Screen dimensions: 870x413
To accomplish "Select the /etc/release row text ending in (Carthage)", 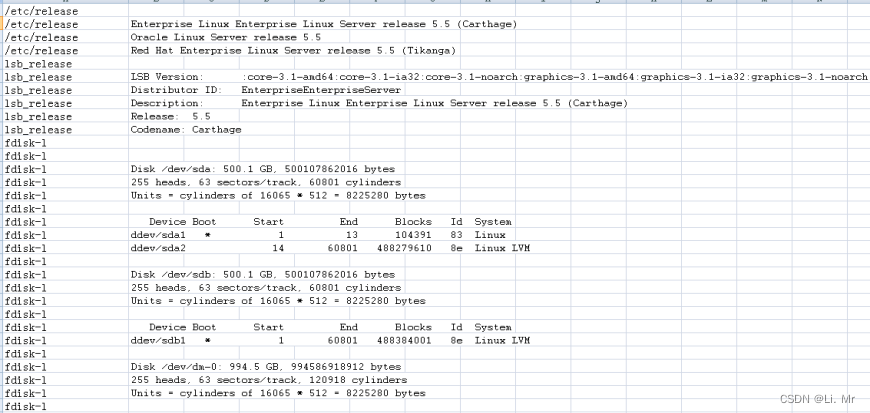I will click(323, 24).
